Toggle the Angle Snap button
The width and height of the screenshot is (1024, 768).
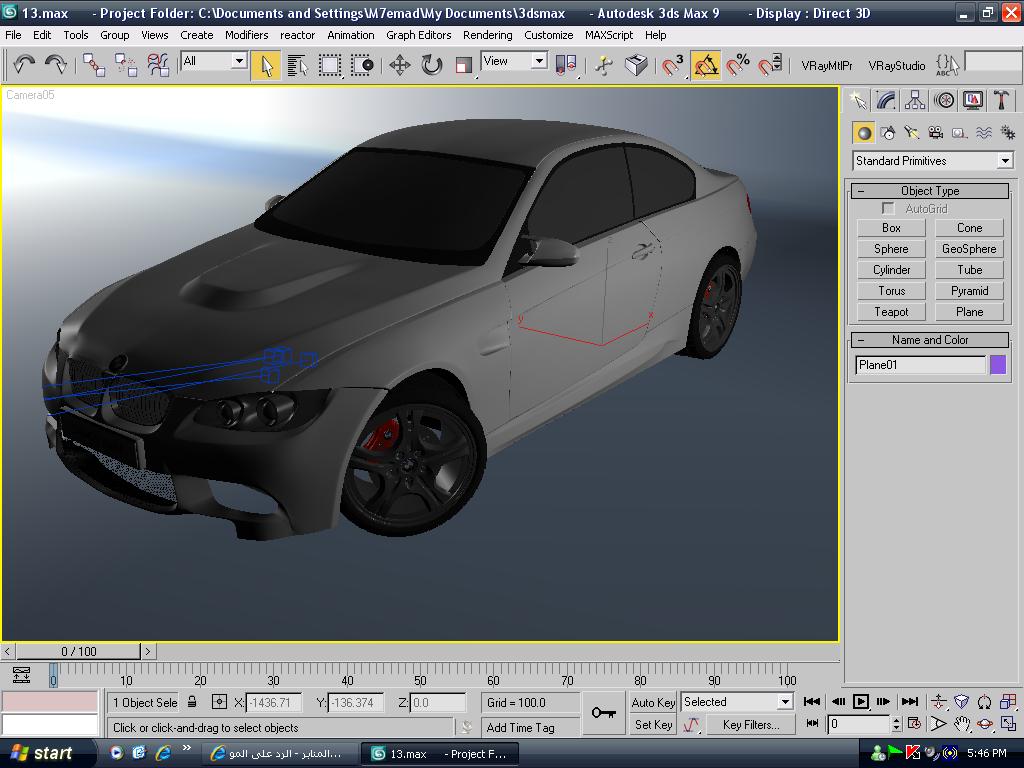click(x=705, y=65)
